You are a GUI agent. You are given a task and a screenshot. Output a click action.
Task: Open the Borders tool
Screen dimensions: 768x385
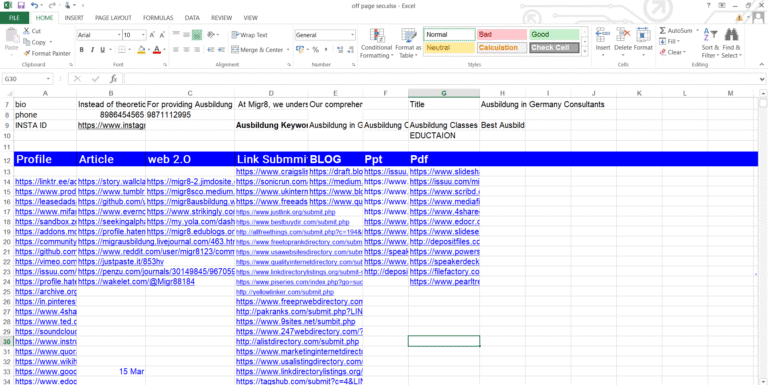(122, 49)
